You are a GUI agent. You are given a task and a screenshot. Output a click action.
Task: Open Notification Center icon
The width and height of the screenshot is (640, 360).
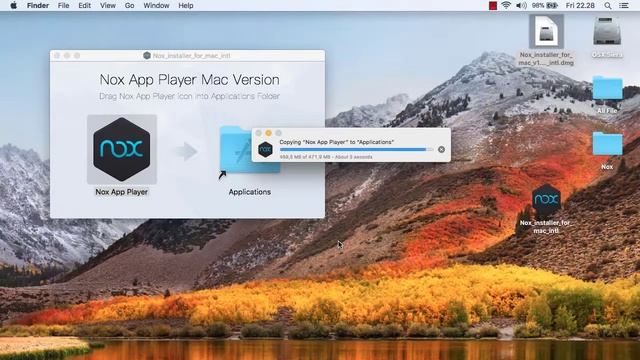[624, 5]
